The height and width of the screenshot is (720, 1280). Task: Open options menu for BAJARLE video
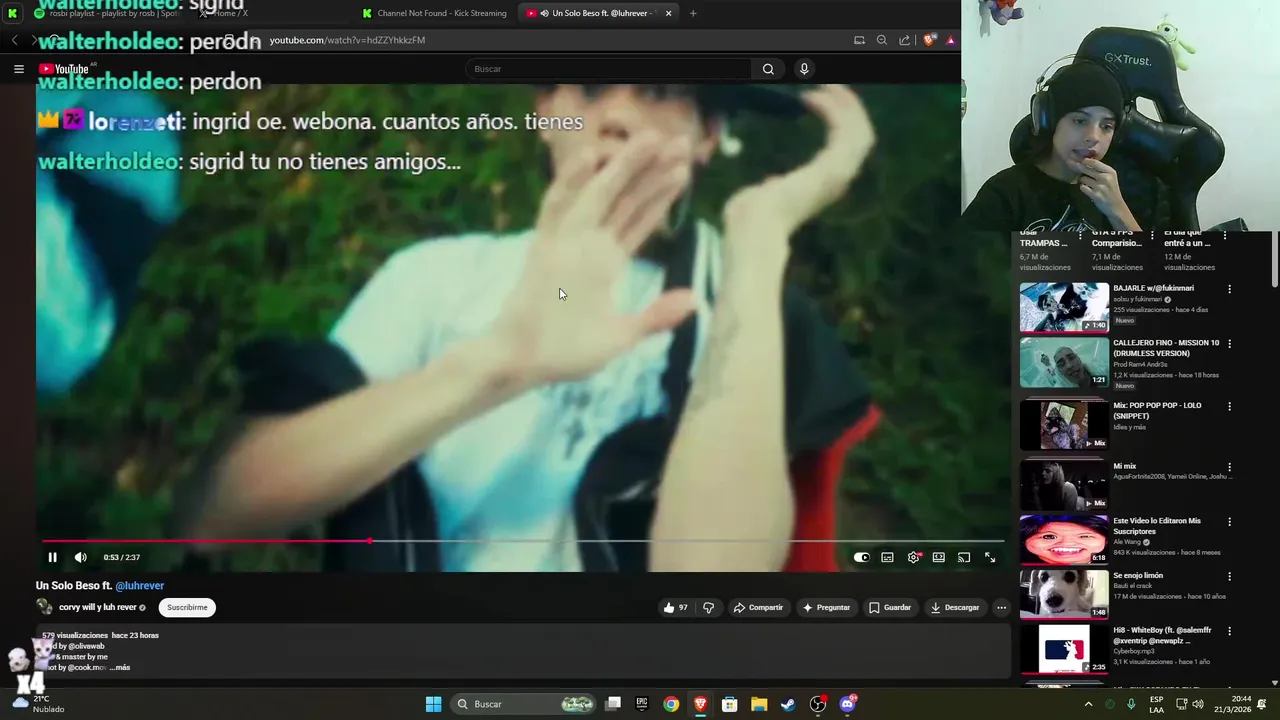click(x=1229, y=289)
